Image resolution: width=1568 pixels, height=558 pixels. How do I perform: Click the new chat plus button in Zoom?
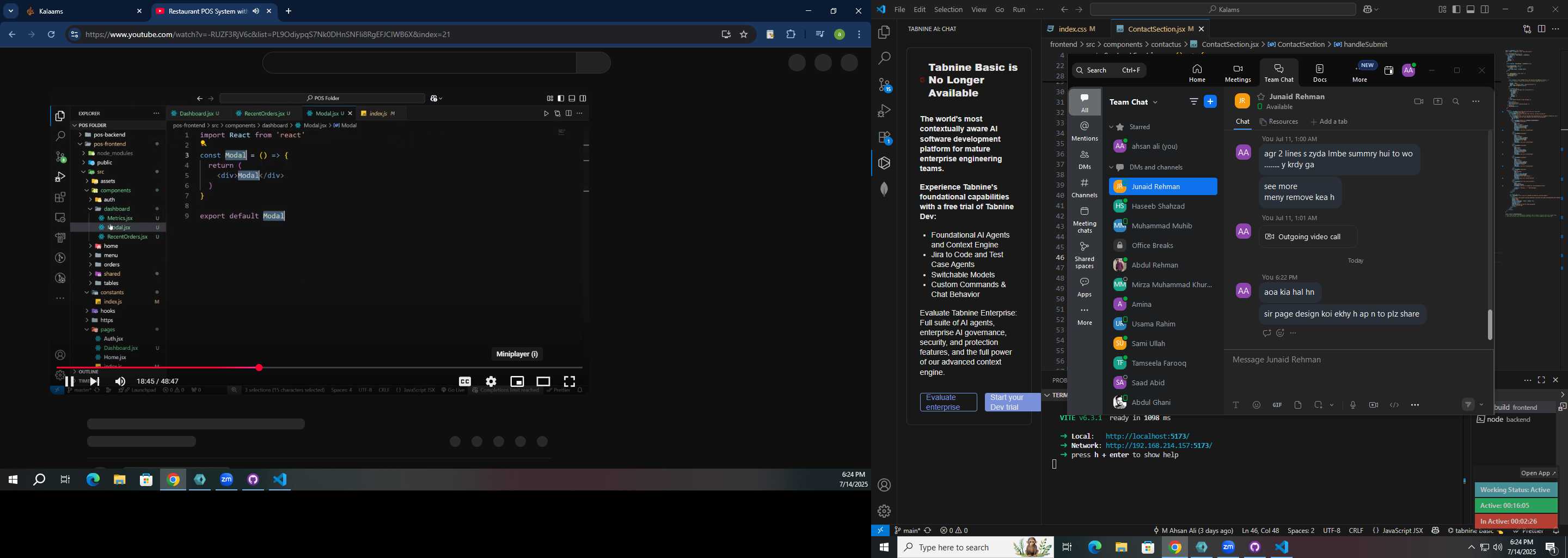1210,102
